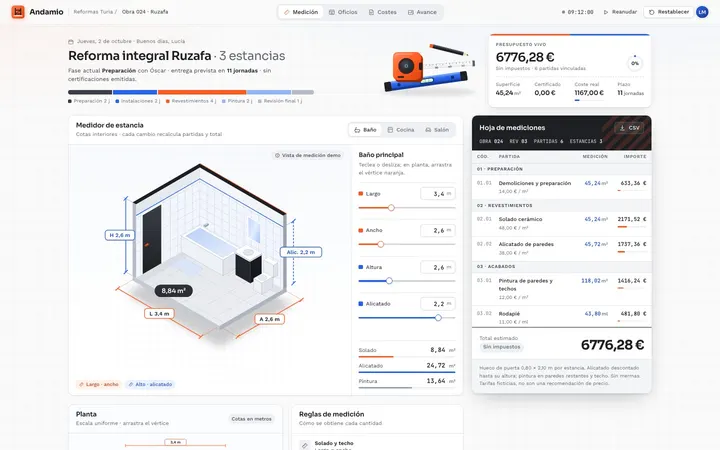
Task: Click the calendar icon beside the date
Action: click(71, 41)
